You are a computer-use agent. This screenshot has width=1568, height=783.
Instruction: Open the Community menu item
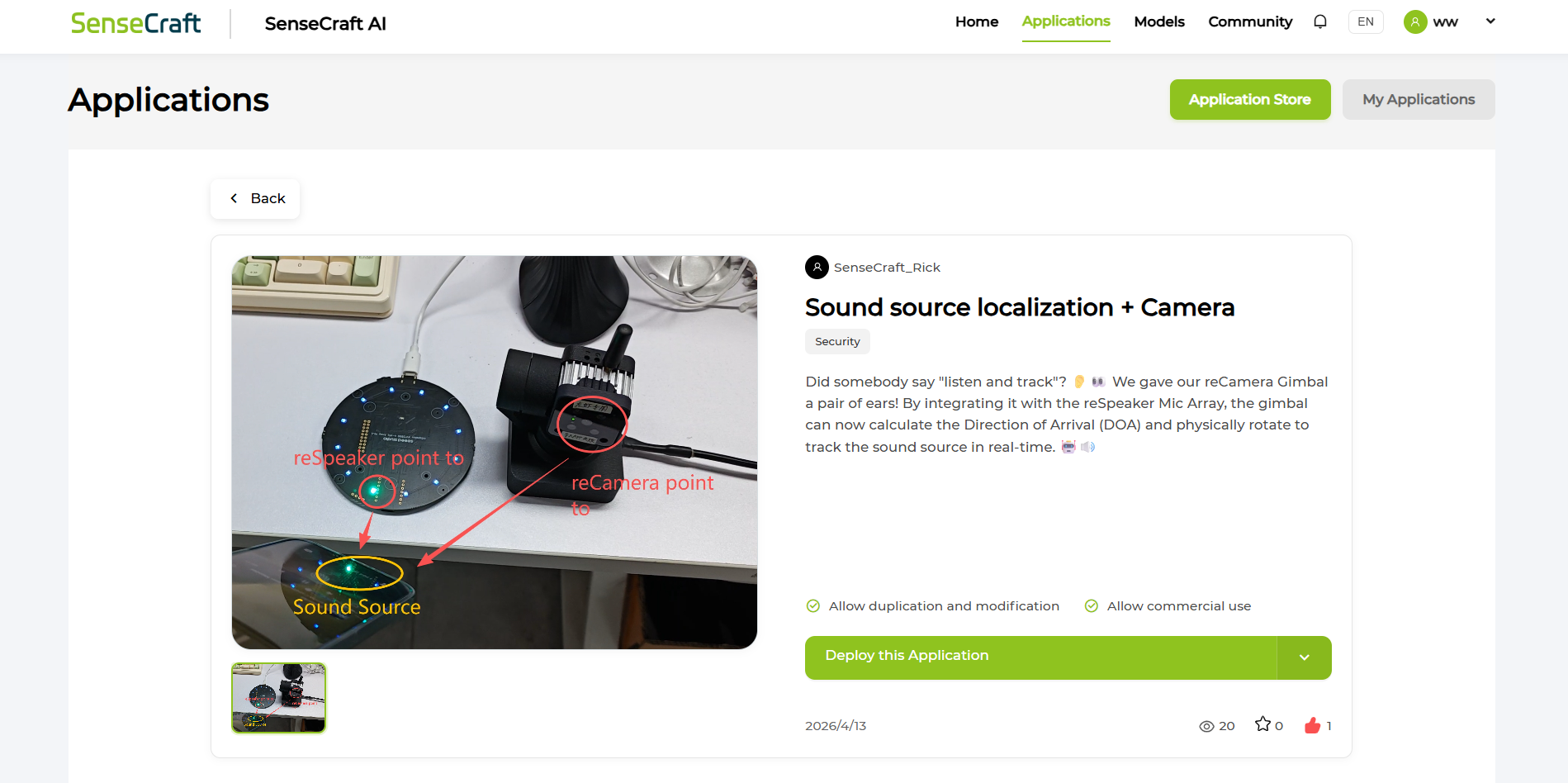click(x=1250, y=21)
